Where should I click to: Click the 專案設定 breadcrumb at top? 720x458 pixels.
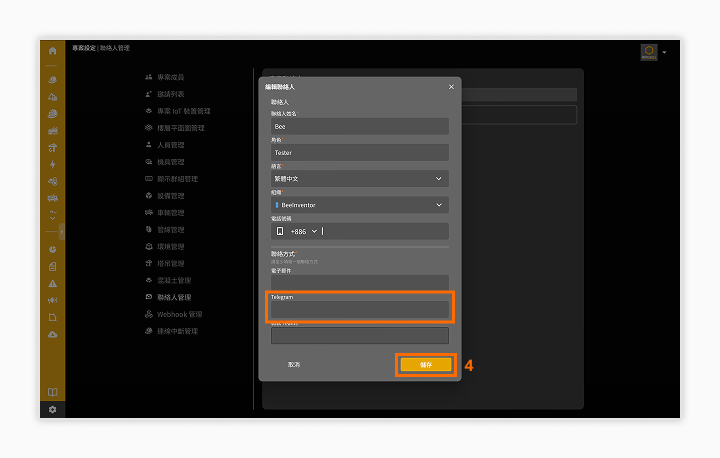(x=84, y=48)
